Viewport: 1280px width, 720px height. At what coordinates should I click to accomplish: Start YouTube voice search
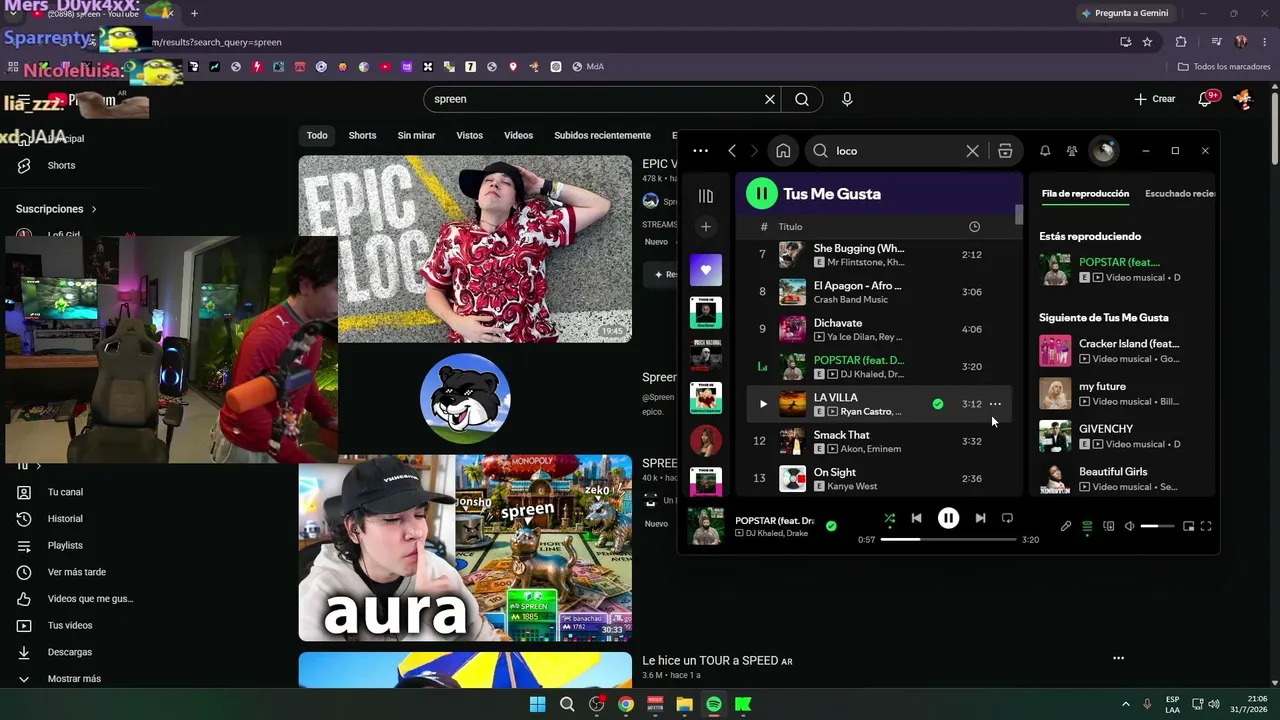pos(847,99)
